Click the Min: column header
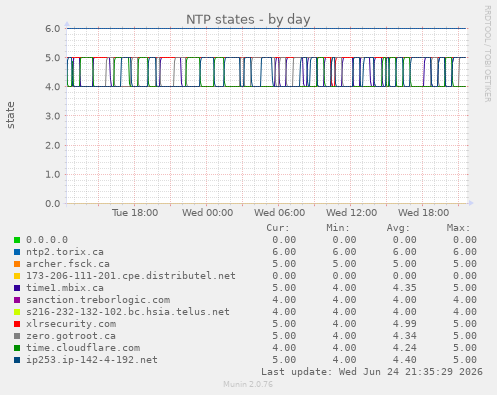 (338, 228)
